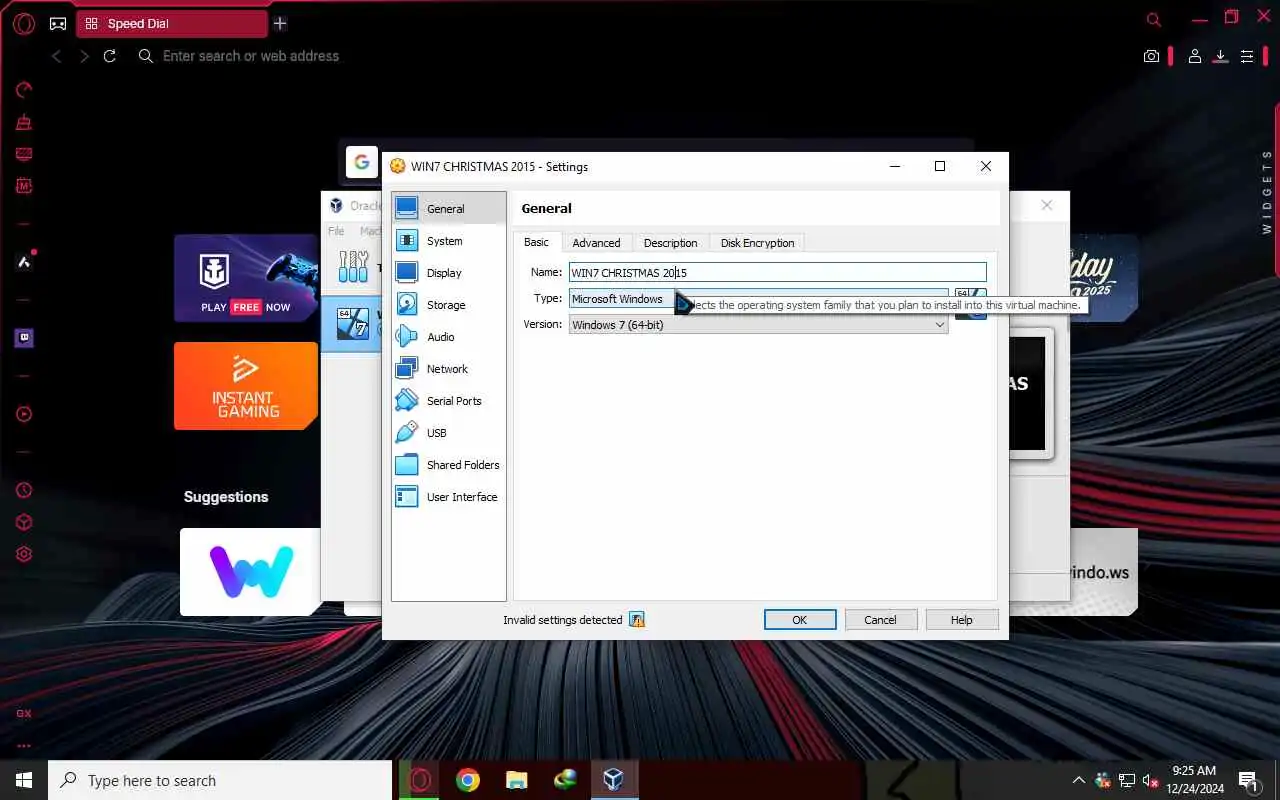
Task: Switch to the Advanced tab
Action: (596, 243)
